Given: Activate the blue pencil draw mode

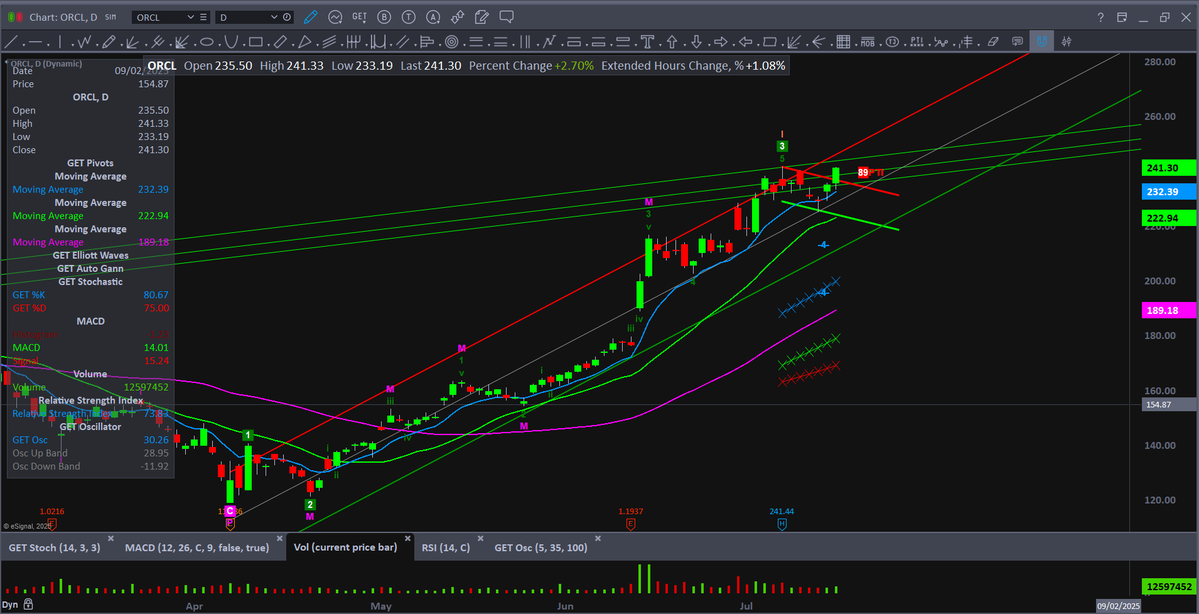Looking at the screenshot, I should tap(310, 17).
